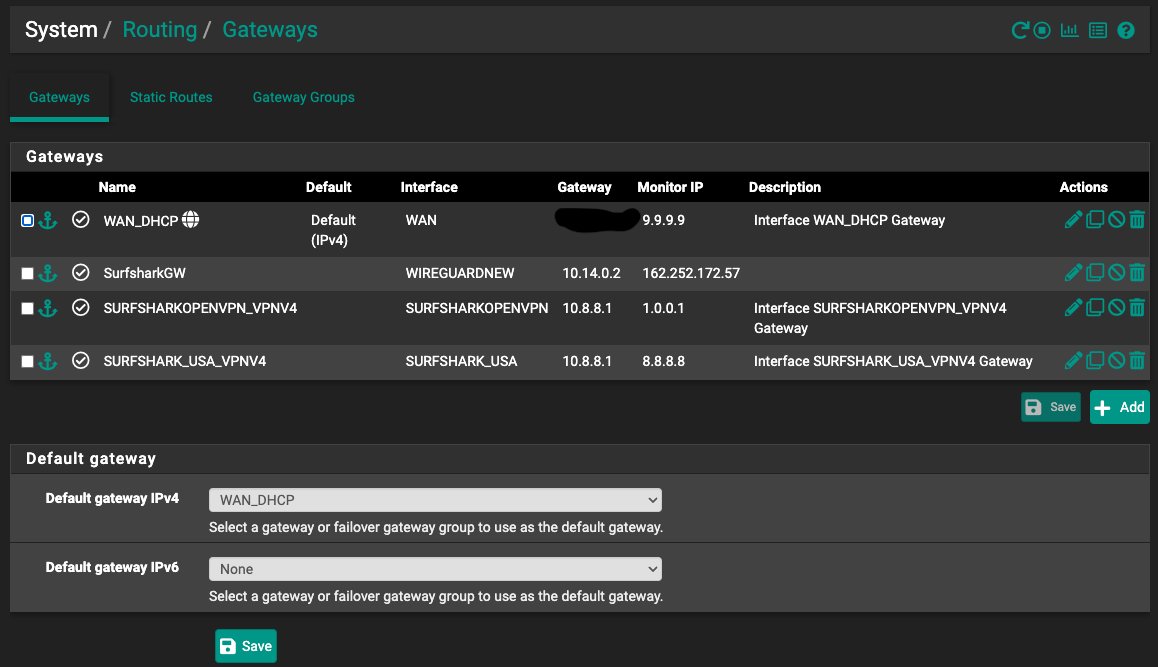The height and width of the screenshot is (667, 1158).
Task: Click the status check icon for SurfsharkGW
Action: tap(80, 273)
